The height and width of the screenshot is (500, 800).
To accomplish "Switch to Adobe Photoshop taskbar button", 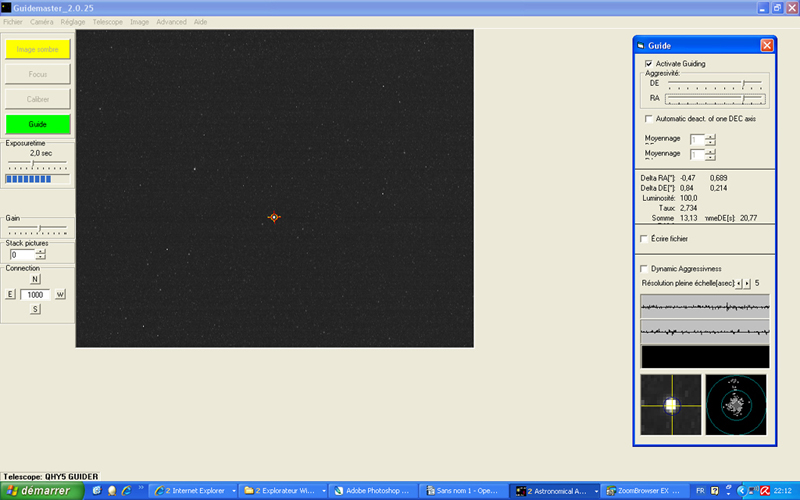I will click(372, 491).
